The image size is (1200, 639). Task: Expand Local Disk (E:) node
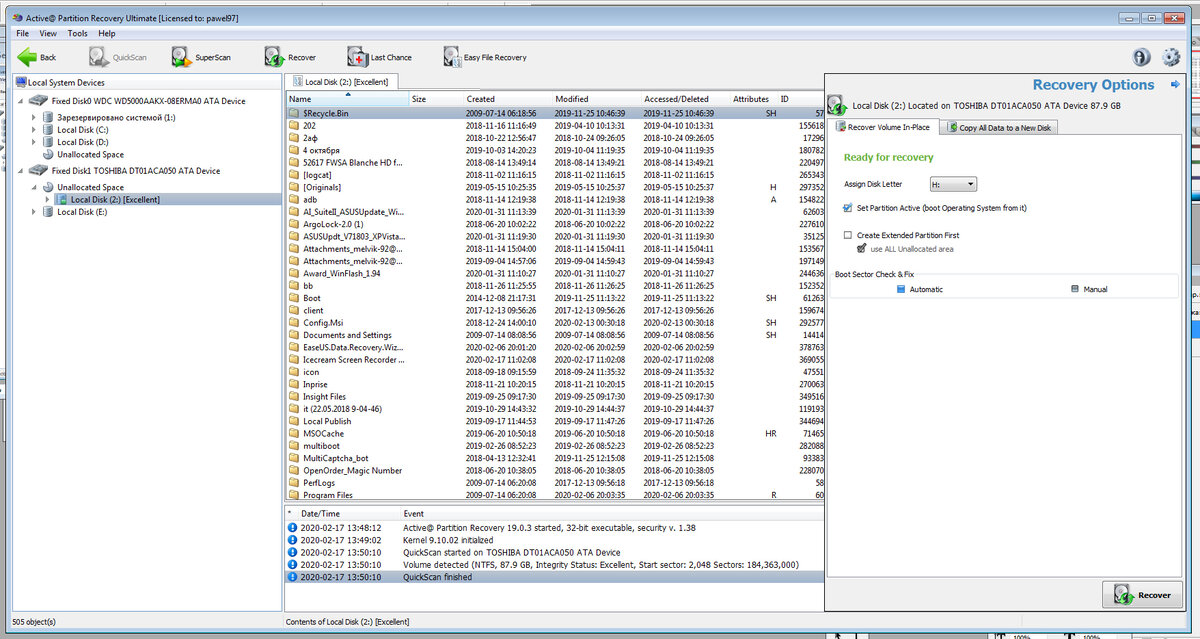point(34,212)
